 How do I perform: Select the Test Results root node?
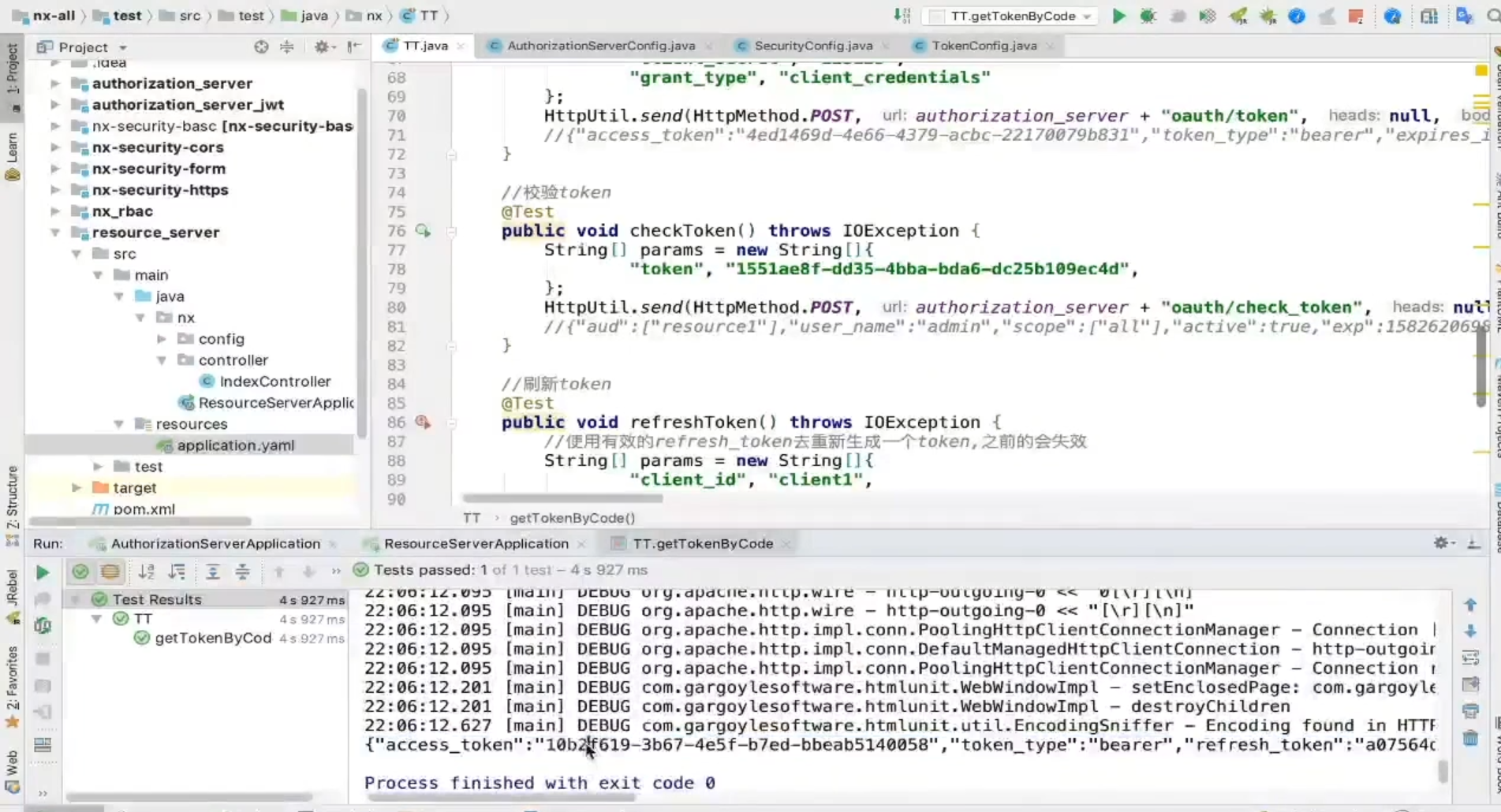tap(157, 599)
